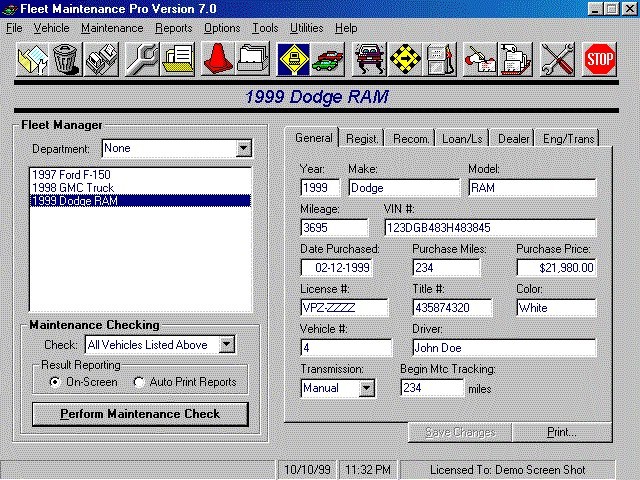This screenshot has height=480, width=640.
Task: Click the Purchase Miles field
Action: [447, 268]
